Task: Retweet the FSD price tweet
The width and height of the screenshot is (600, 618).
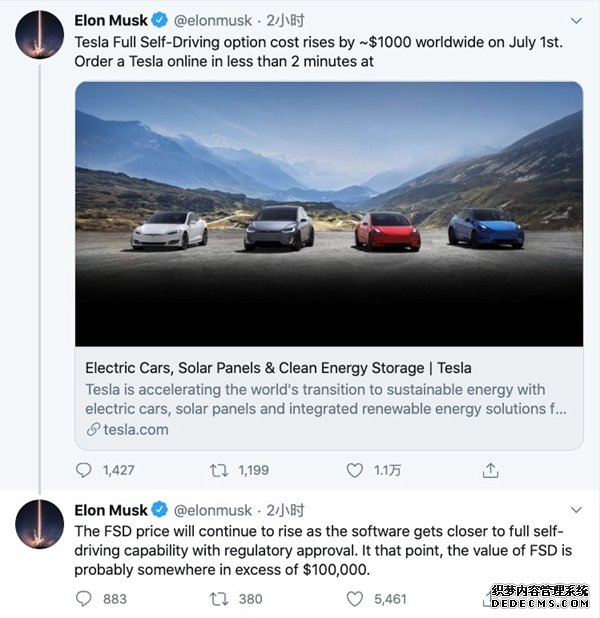Action: [219, 599]
